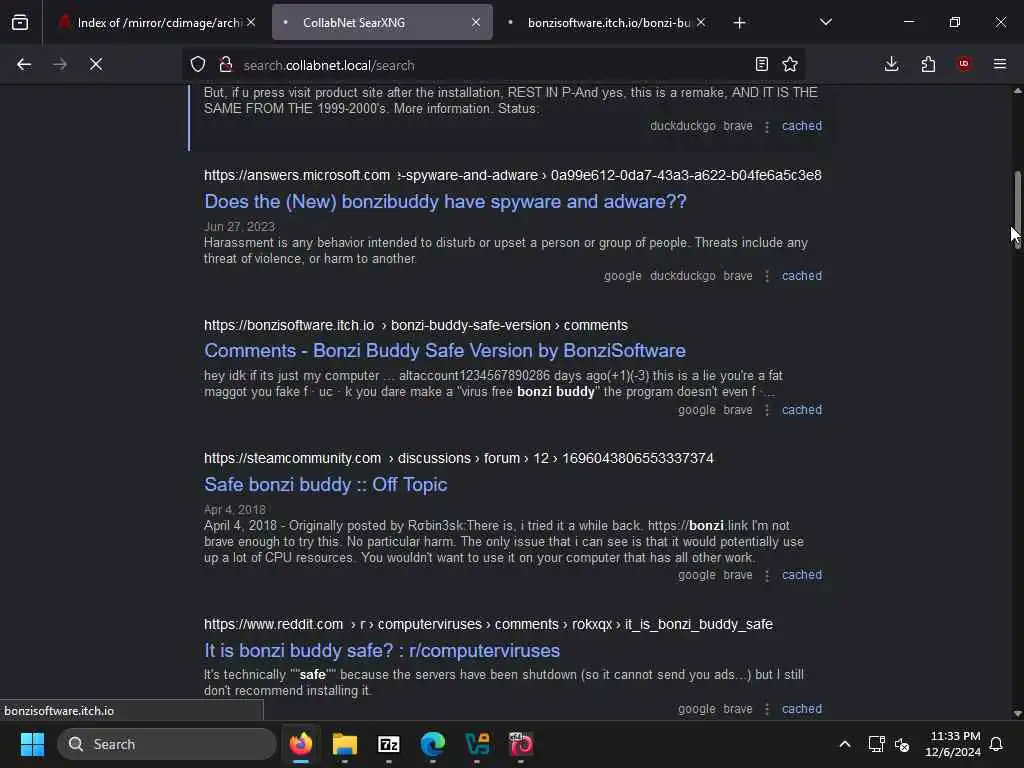The width and height of the screenshot is (1024, 768).
Task: Click the https://steamcommunity.com URL text
Action: pyautogui.click(x=292, y=458)
